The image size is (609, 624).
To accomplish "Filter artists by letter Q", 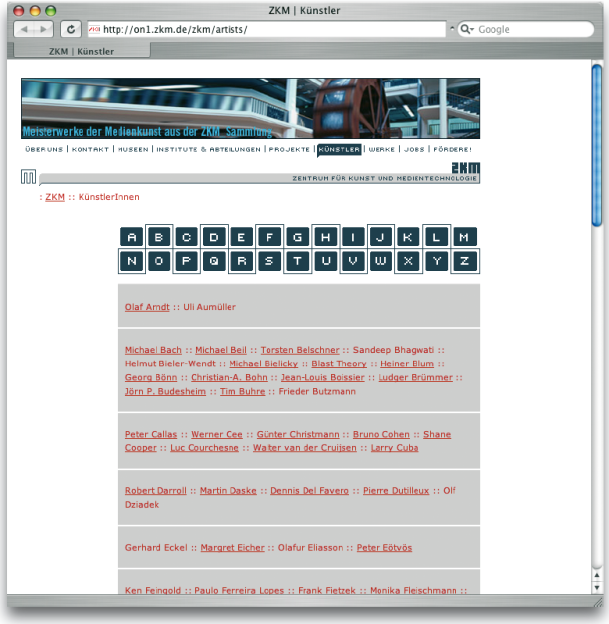I will pos(214,261).
